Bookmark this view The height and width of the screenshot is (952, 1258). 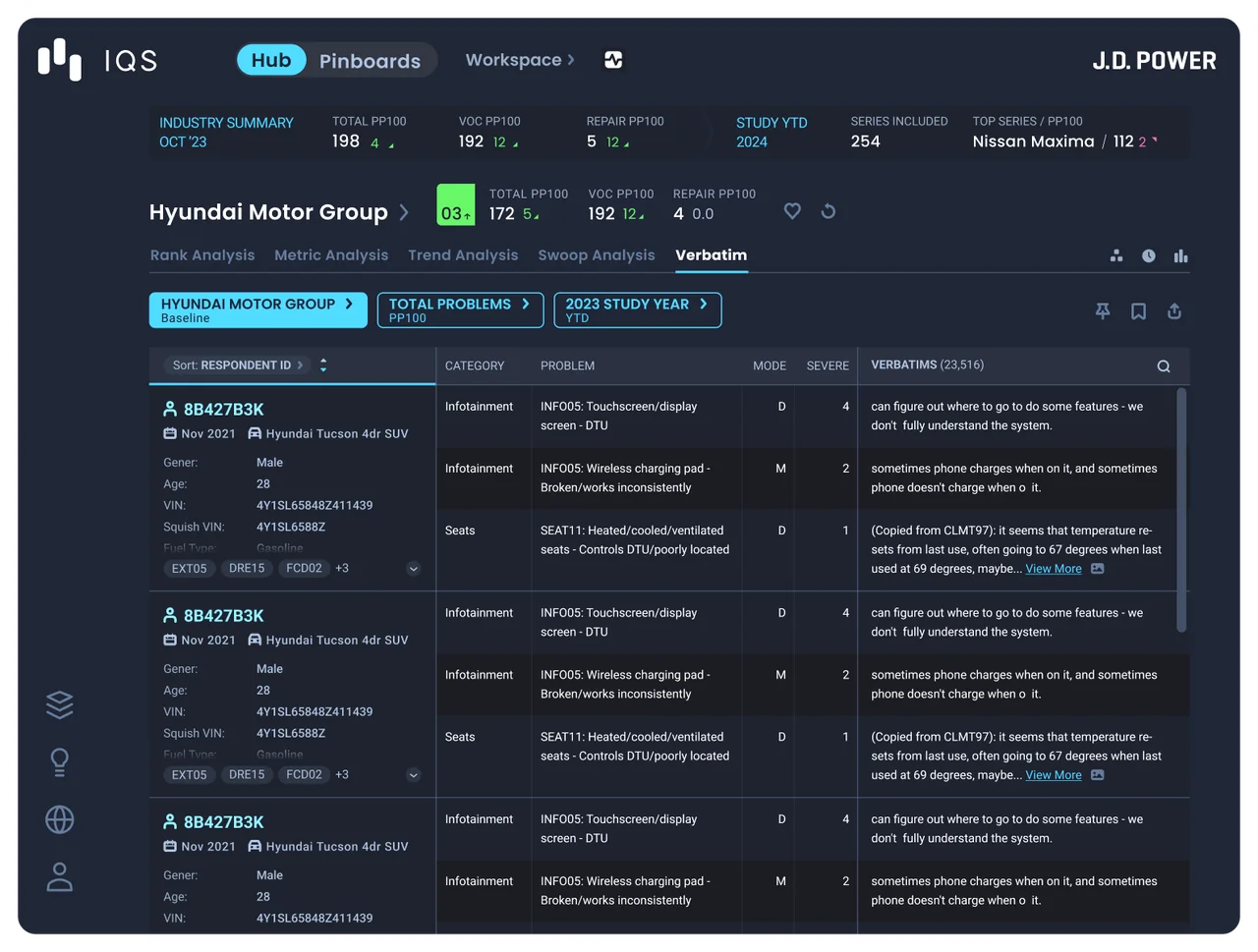pos(1138,310)
